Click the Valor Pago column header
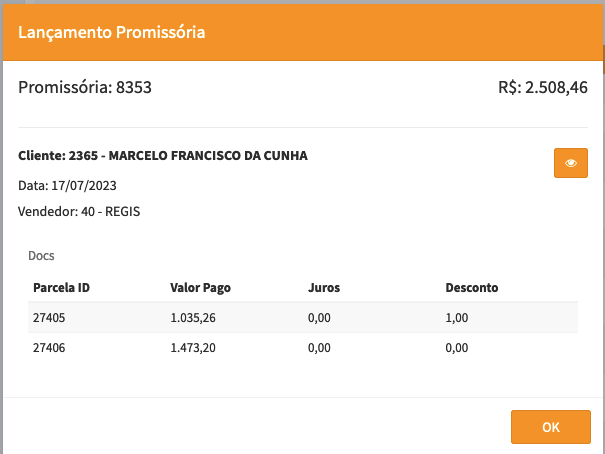Viewport: 605px width, 454px height. point(201,288)
